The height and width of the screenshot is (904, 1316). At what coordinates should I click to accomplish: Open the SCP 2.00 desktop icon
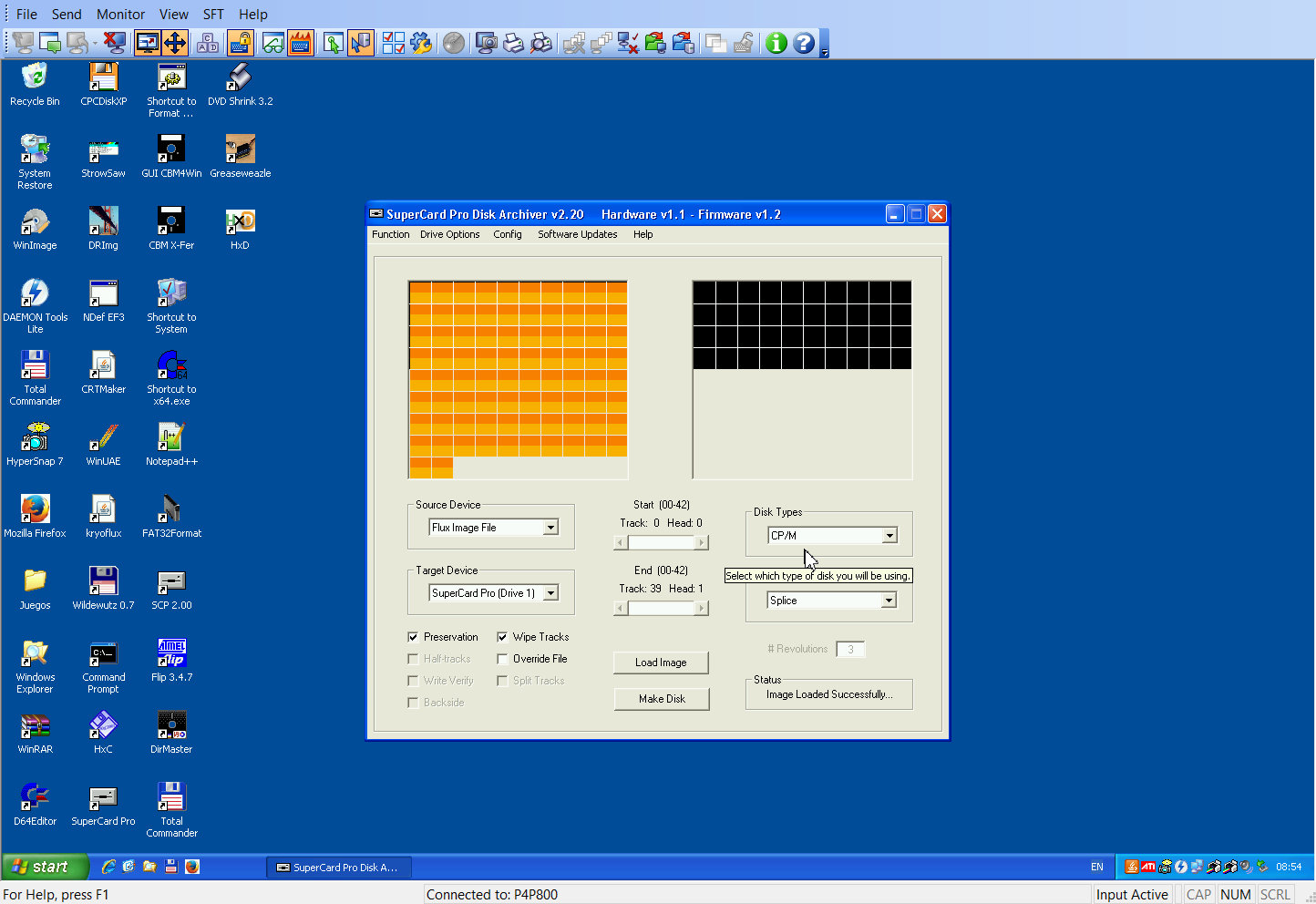pos(171,588)
